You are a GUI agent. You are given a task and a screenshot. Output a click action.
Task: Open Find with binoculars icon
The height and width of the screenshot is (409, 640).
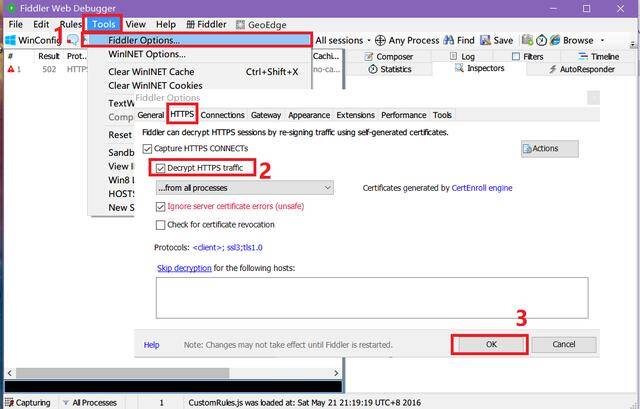[449, 40]
